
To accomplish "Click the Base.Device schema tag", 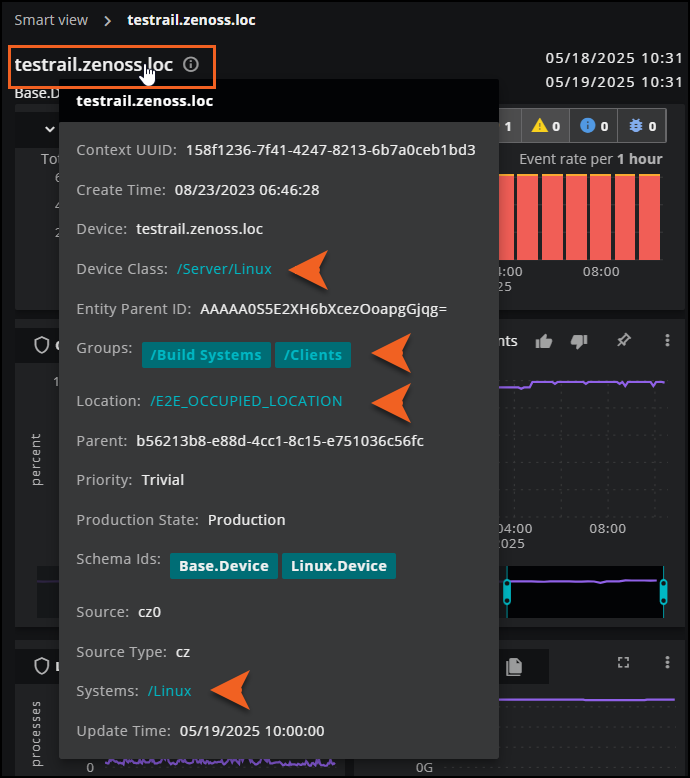I will click(x=224, y=566).
